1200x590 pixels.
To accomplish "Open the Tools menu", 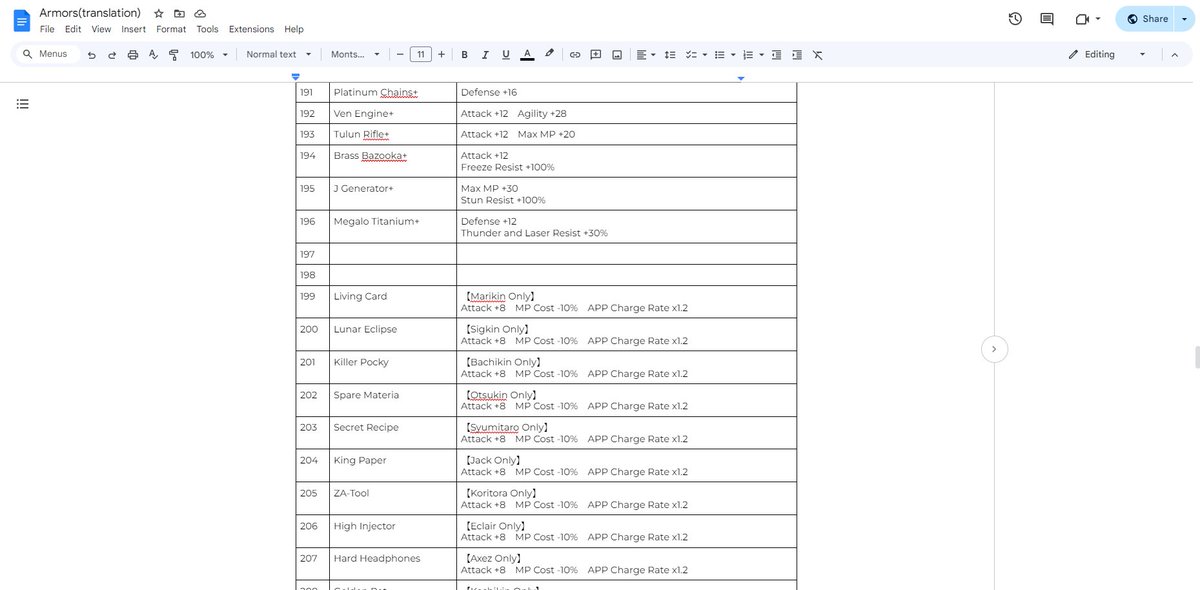I will coord(207,29).
